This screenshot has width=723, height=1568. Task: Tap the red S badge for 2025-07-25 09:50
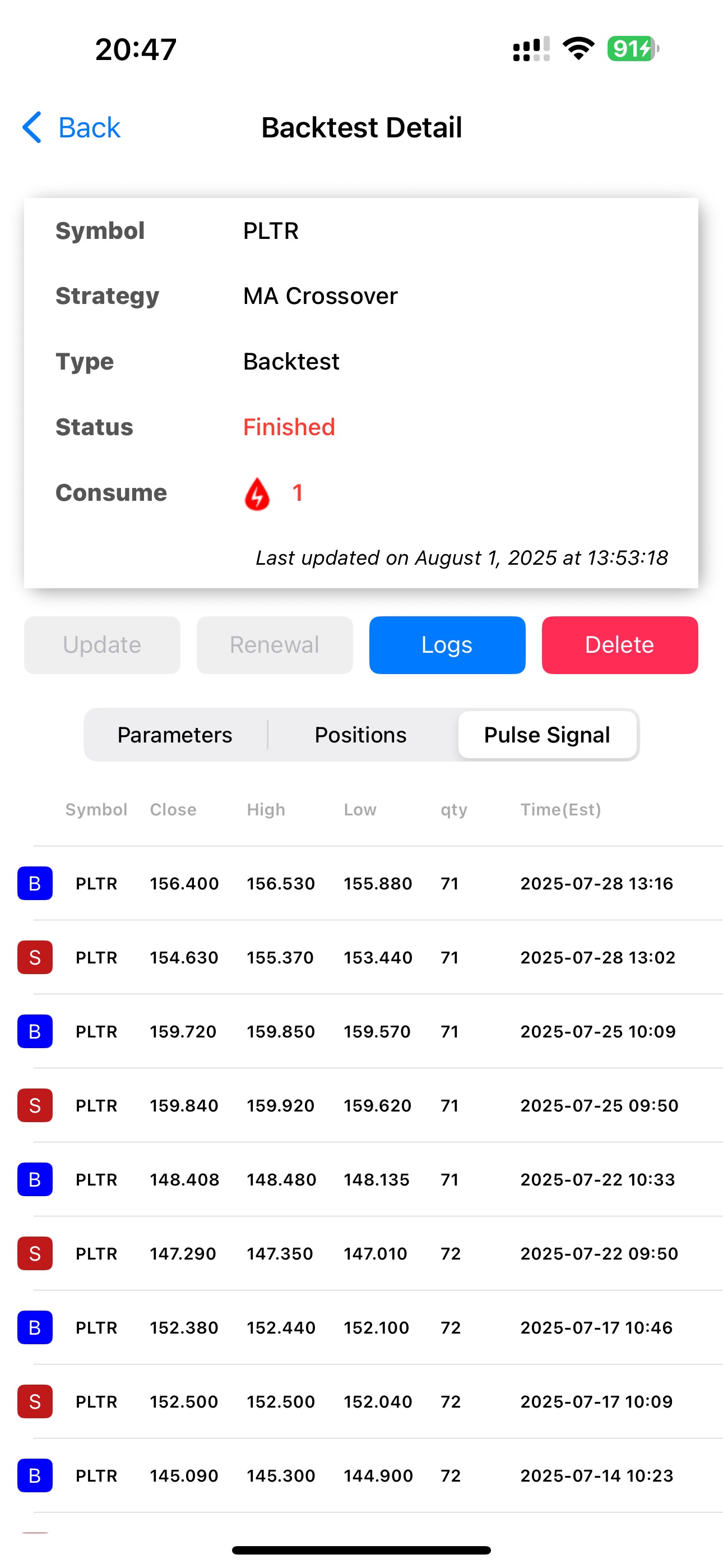click(35, 1105)
